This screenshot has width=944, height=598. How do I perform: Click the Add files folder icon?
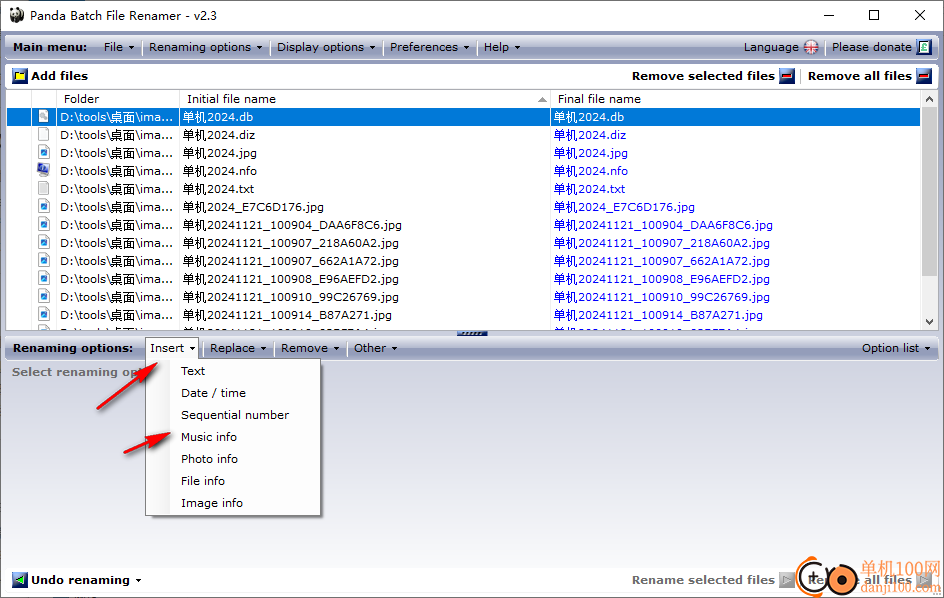pyautogui.click(x=20, y=76)
